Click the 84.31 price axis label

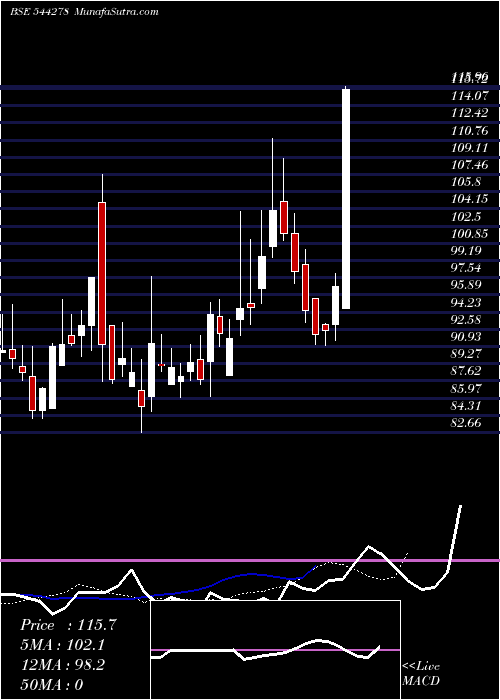click(467, 406)
